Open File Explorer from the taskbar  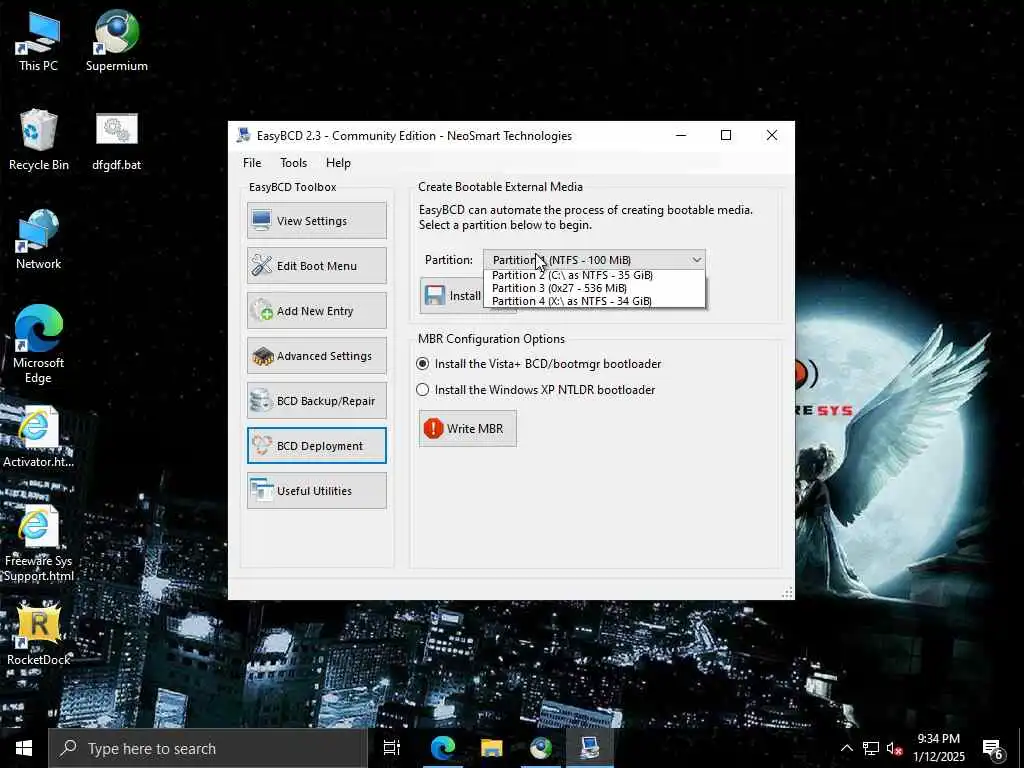[491, 748]
